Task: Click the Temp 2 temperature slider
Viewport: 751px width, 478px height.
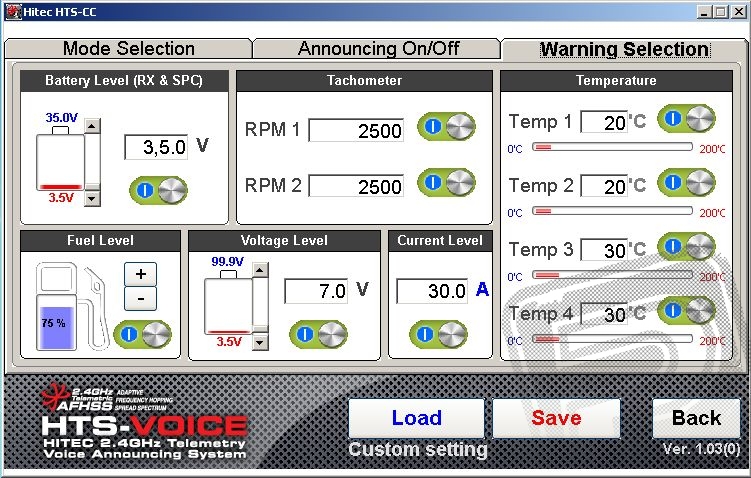Action: 612,211
